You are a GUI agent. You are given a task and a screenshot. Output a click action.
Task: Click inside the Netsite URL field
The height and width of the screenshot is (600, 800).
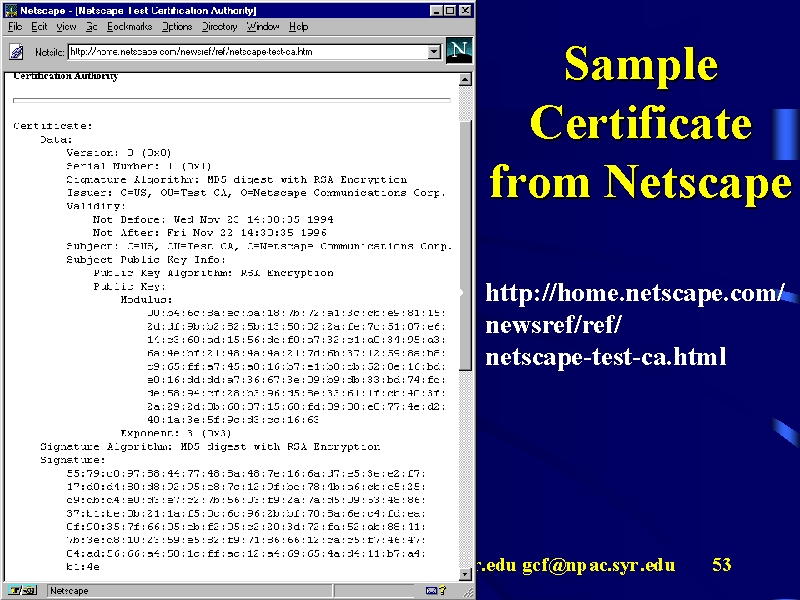(x=248, y=52)
